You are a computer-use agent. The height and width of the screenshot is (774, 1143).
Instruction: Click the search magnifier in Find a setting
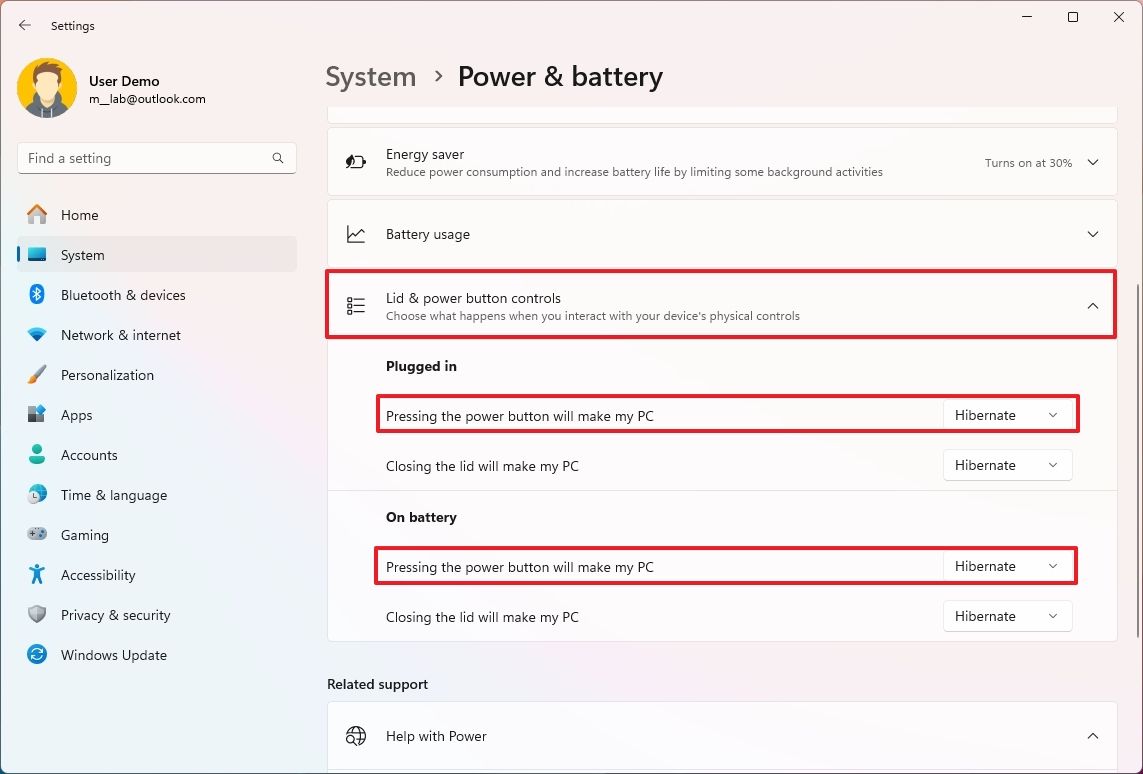277,158
